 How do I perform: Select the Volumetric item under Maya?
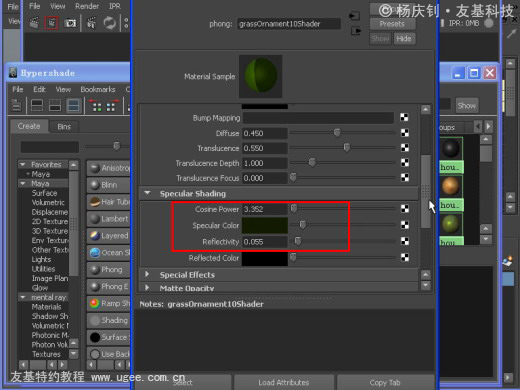(48, 202)
